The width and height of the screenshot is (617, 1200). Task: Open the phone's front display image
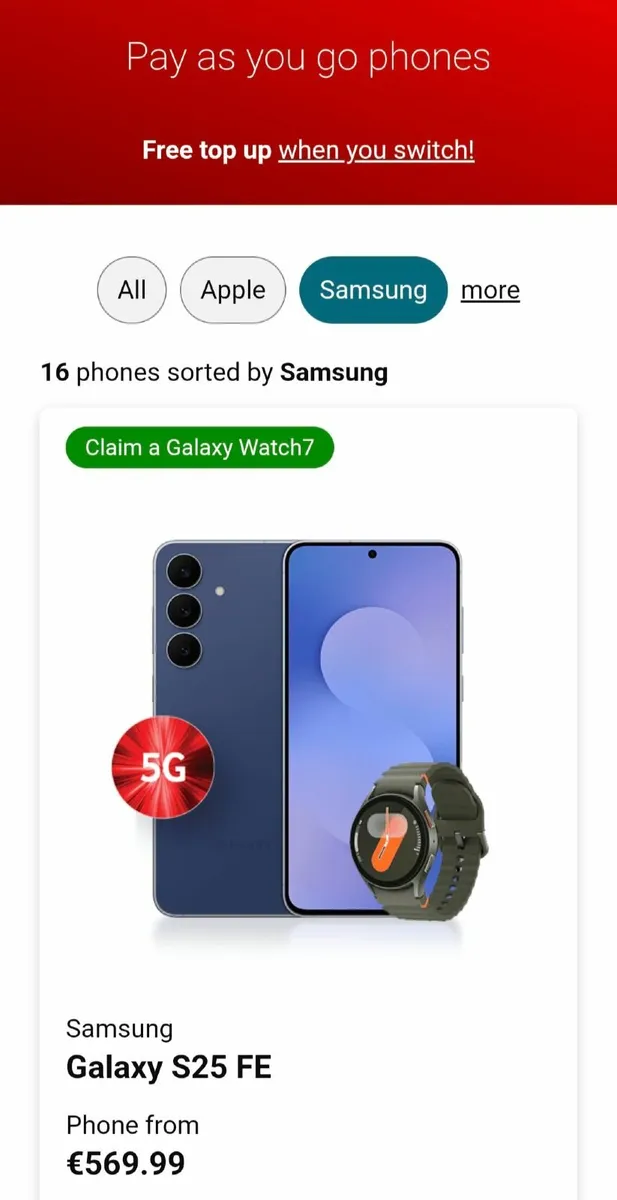(x=372, y=726)
